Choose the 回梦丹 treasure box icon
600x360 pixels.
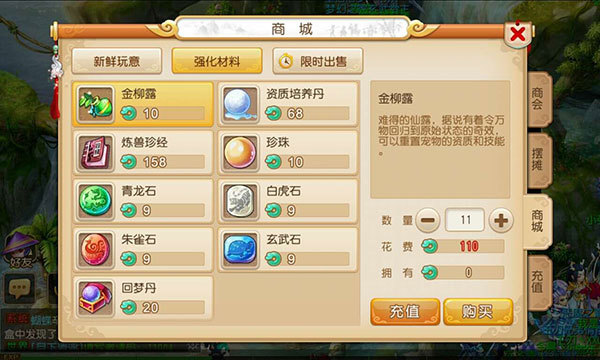(95, 298)
